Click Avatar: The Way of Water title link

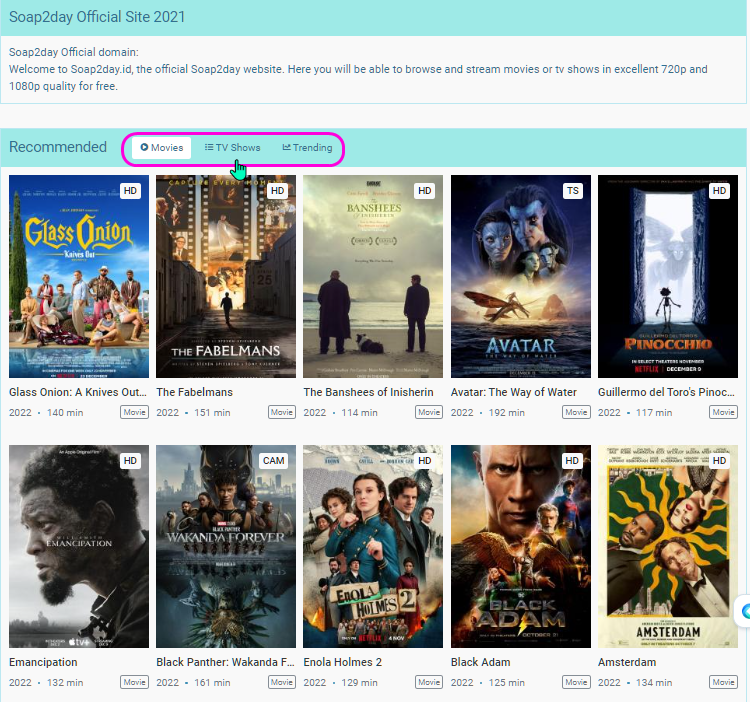pyautogui.click(x=514, y=392)
